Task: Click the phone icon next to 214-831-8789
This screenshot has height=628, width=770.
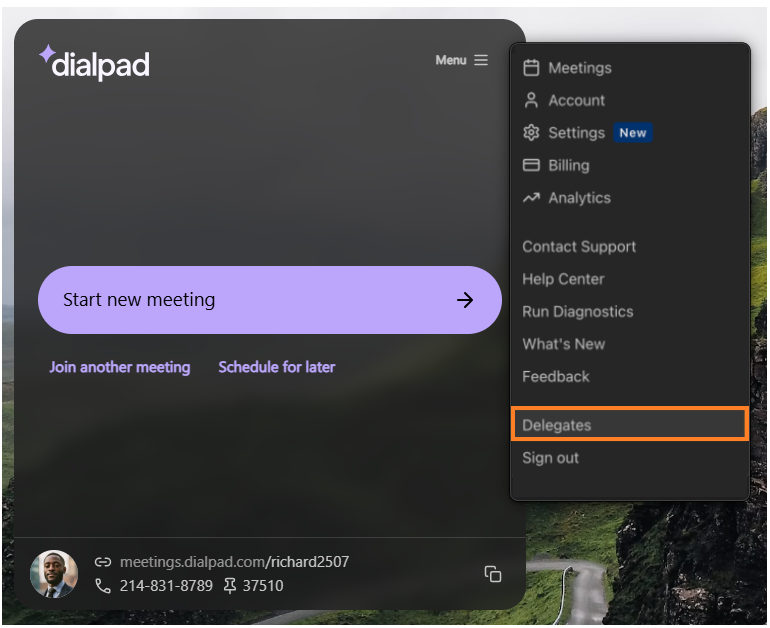Action: point(103,586)
